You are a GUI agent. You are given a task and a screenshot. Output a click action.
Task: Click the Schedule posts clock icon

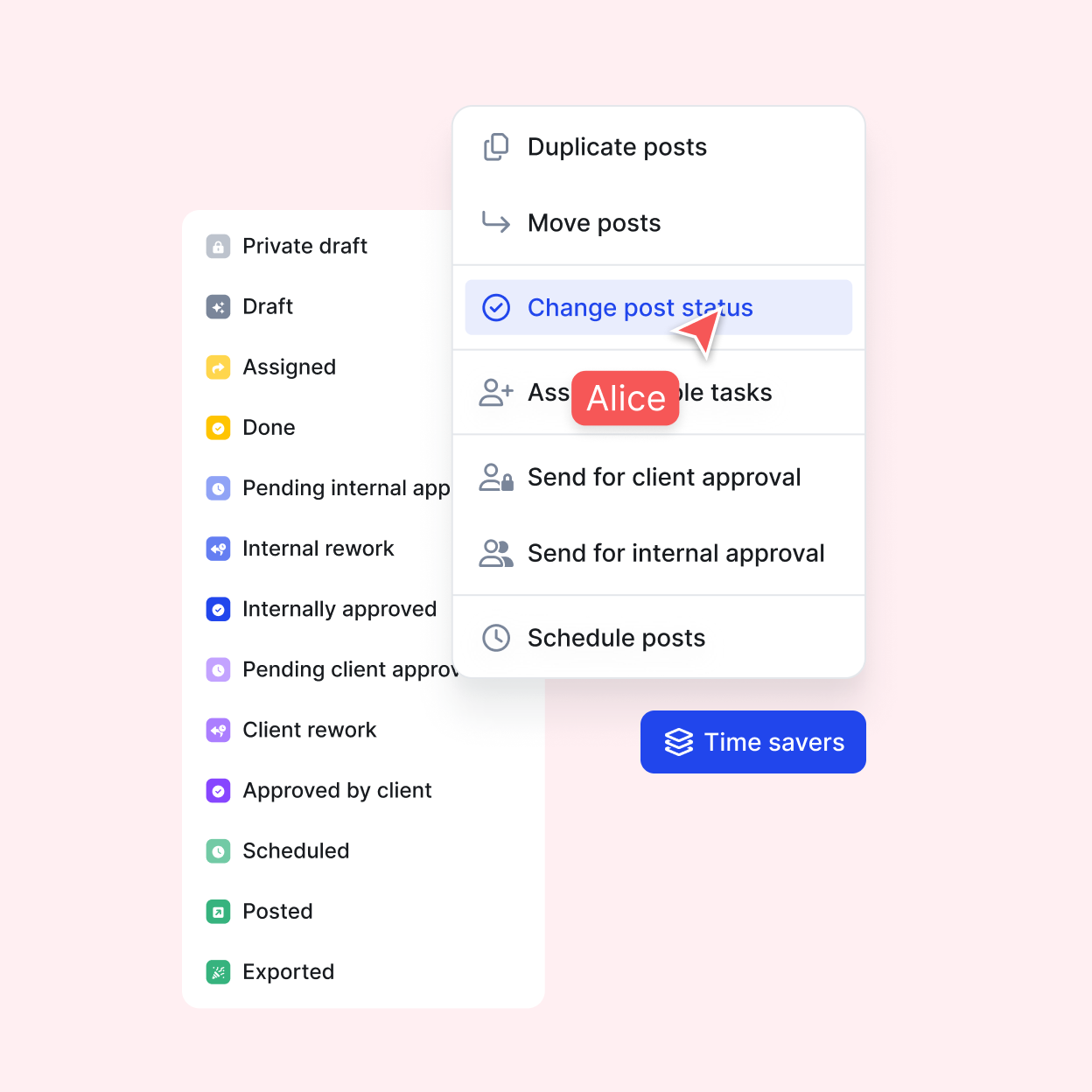point(496,638)
